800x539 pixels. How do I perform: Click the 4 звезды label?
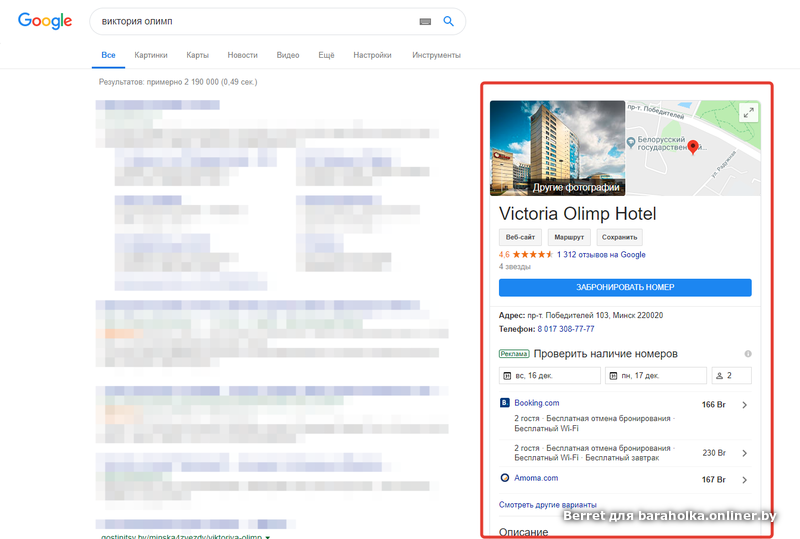pyautogui.click(x=515, y=266)
